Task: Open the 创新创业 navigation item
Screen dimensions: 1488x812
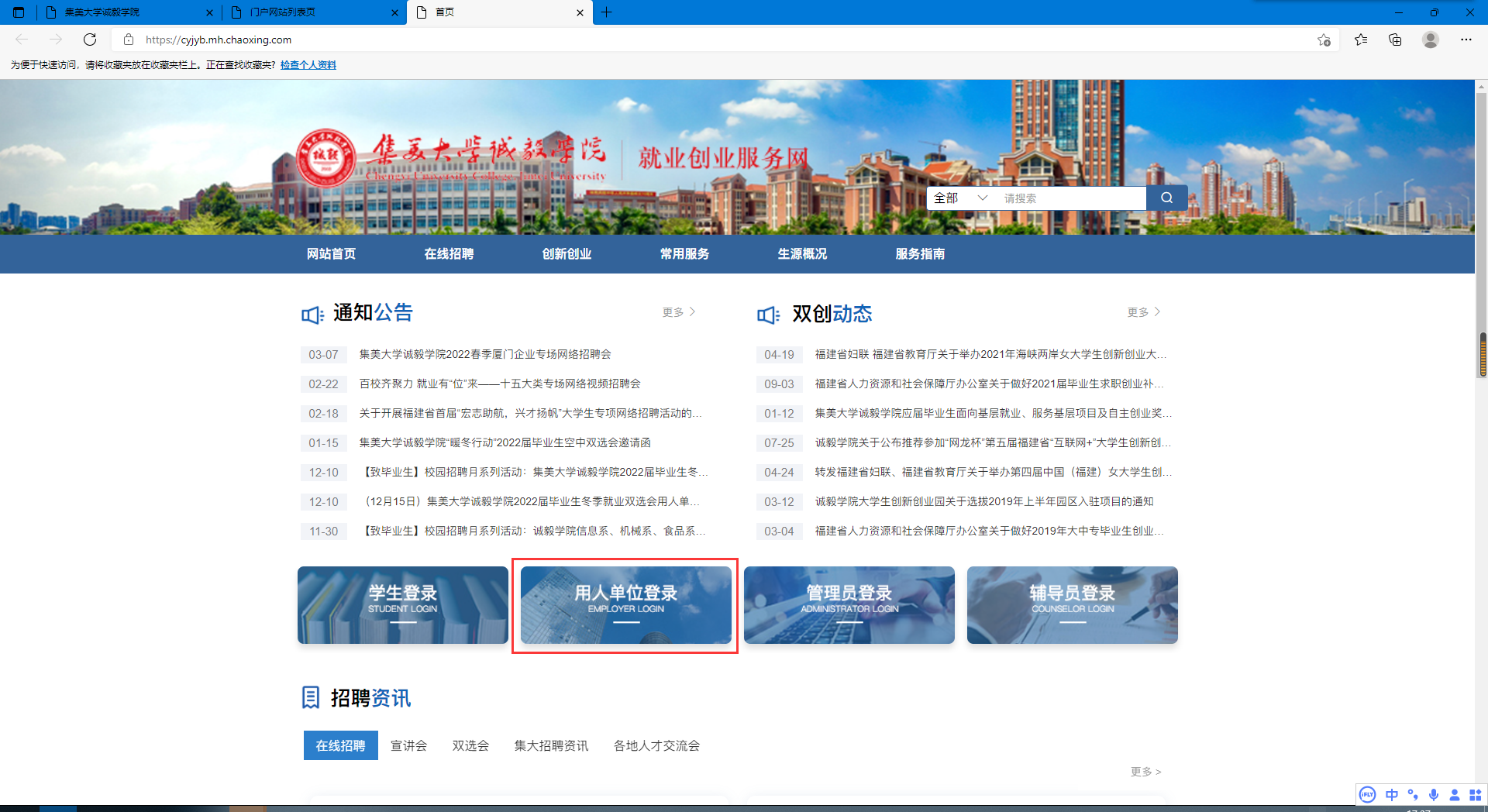Action: click(x=567, y=254)
